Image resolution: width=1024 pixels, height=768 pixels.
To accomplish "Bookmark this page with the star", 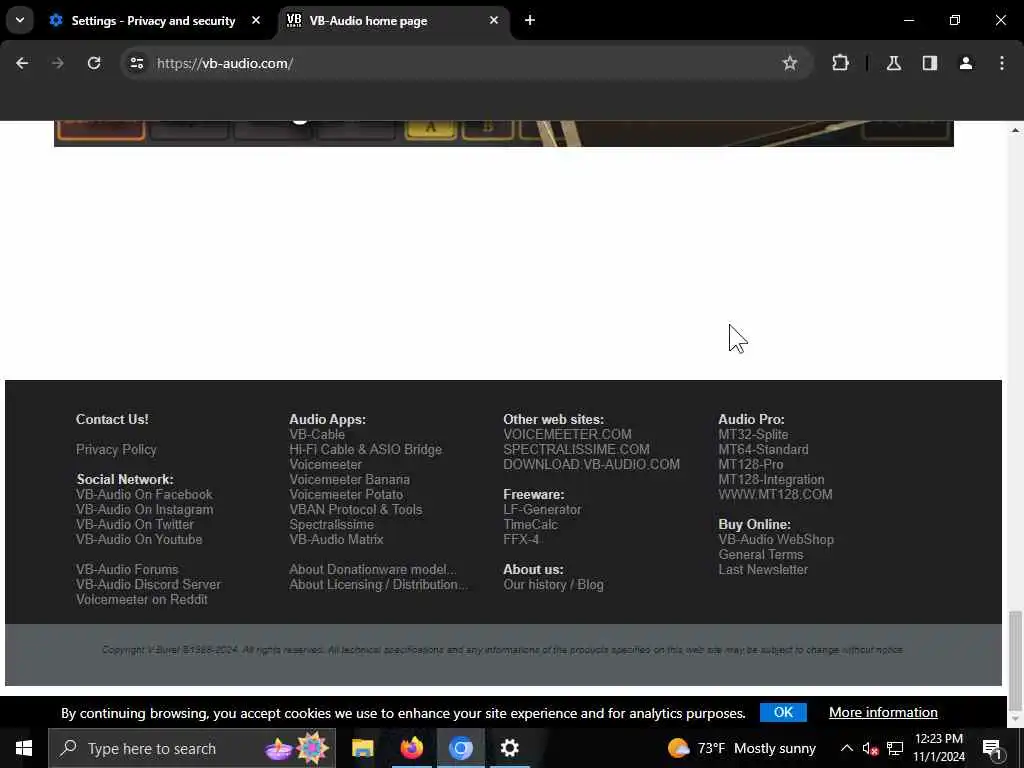I will pyautogui.click(x=790, y=63).
